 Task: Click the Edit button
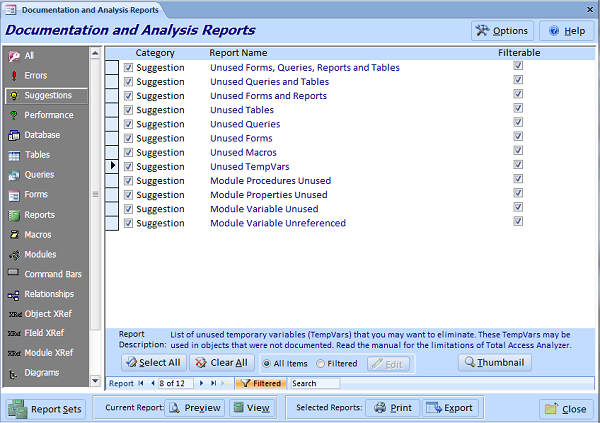click(388, 364)
